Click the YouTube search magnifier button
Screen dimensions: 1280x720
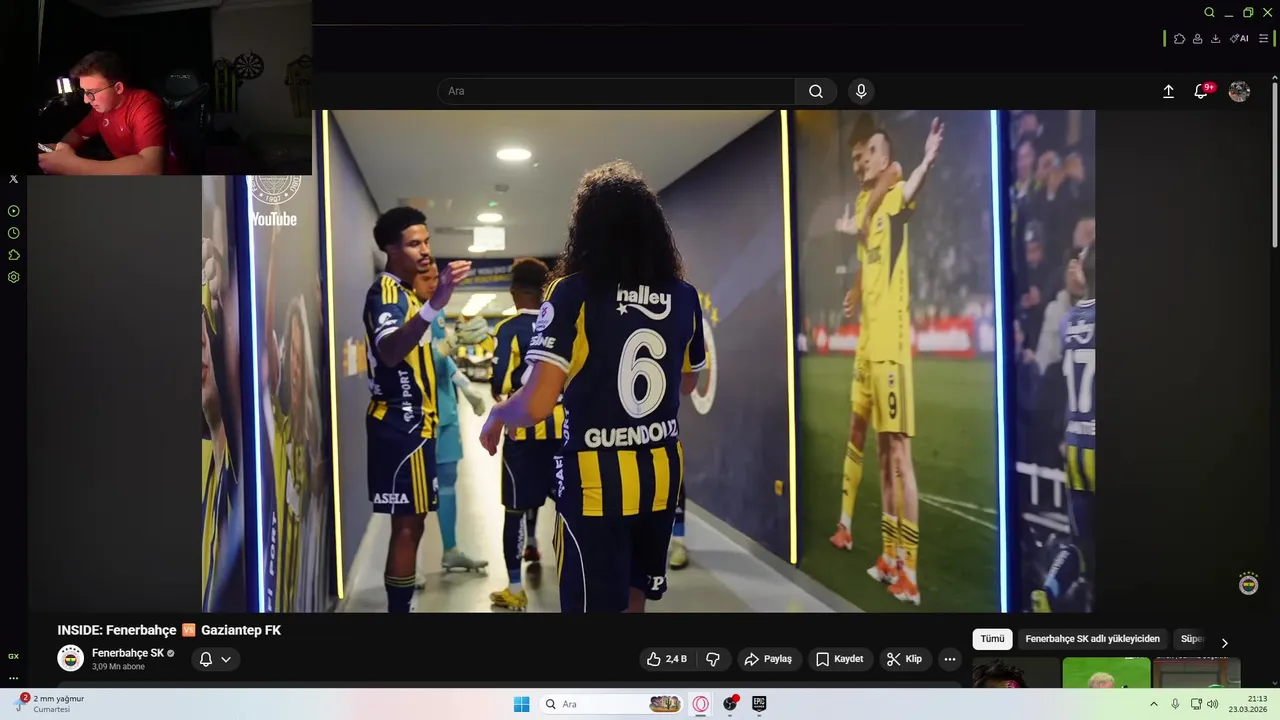(816, 91)
